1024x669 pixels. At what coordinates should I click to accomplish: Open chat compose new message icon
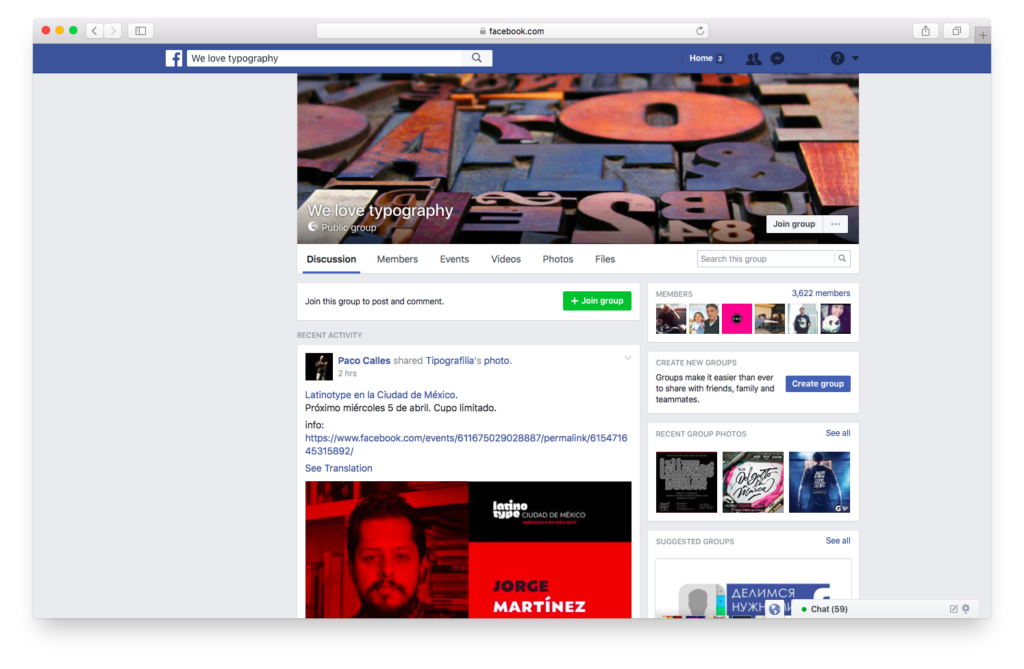pos(953,609)
